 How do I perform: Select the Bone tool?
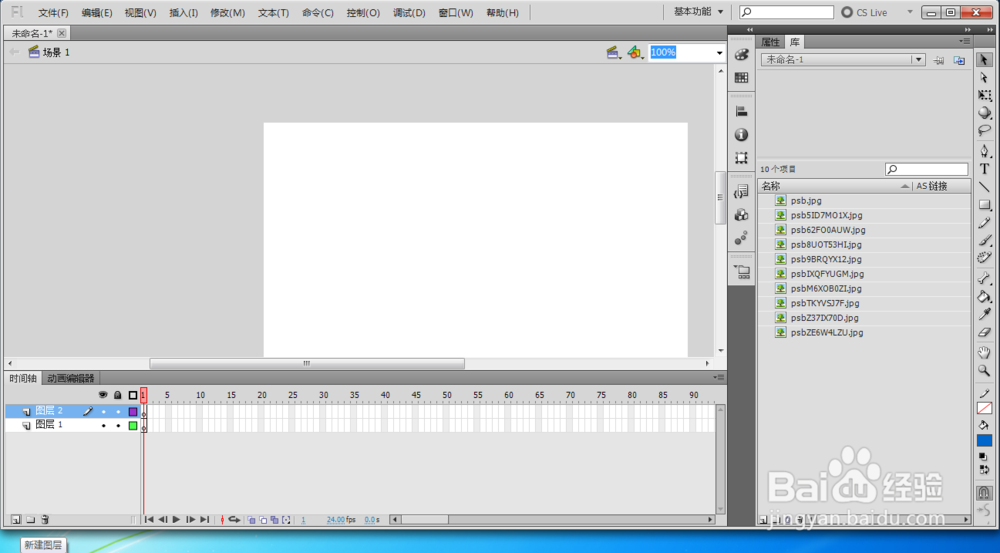point(984,279)
